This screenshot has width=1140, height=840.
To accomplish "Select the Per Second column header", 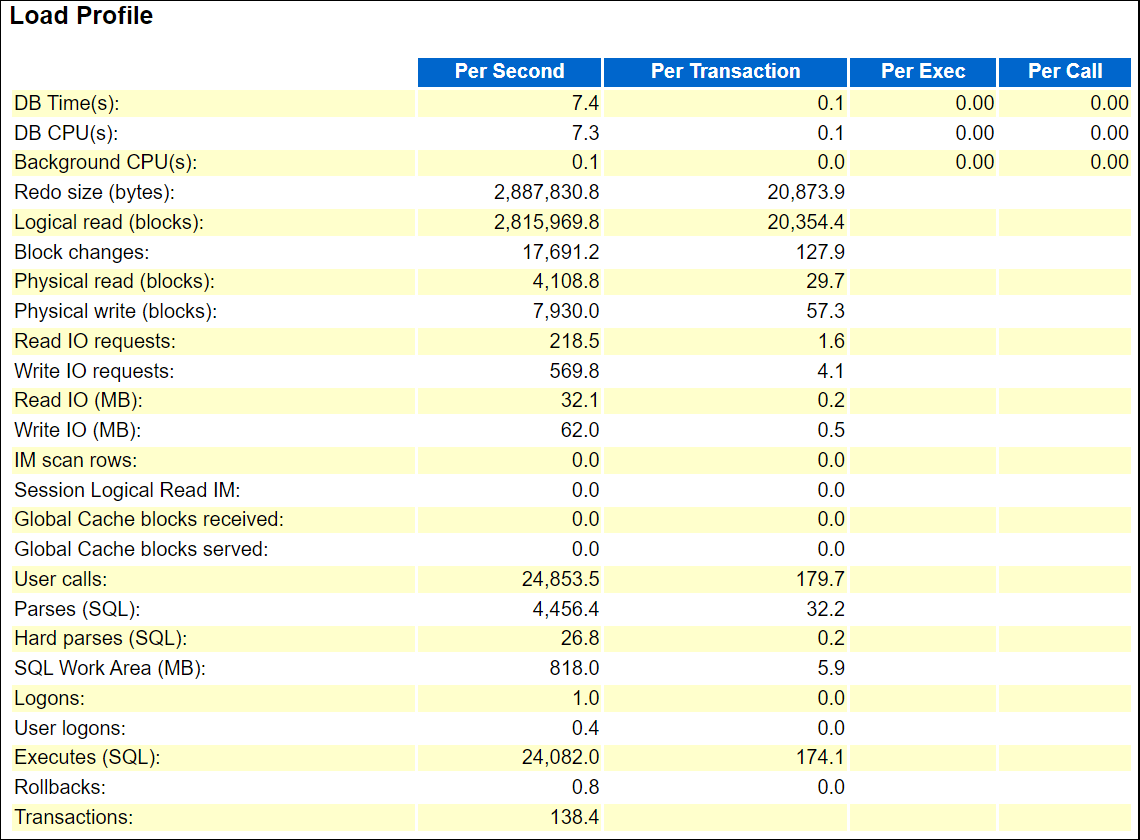I will click(x=508, y=71).
